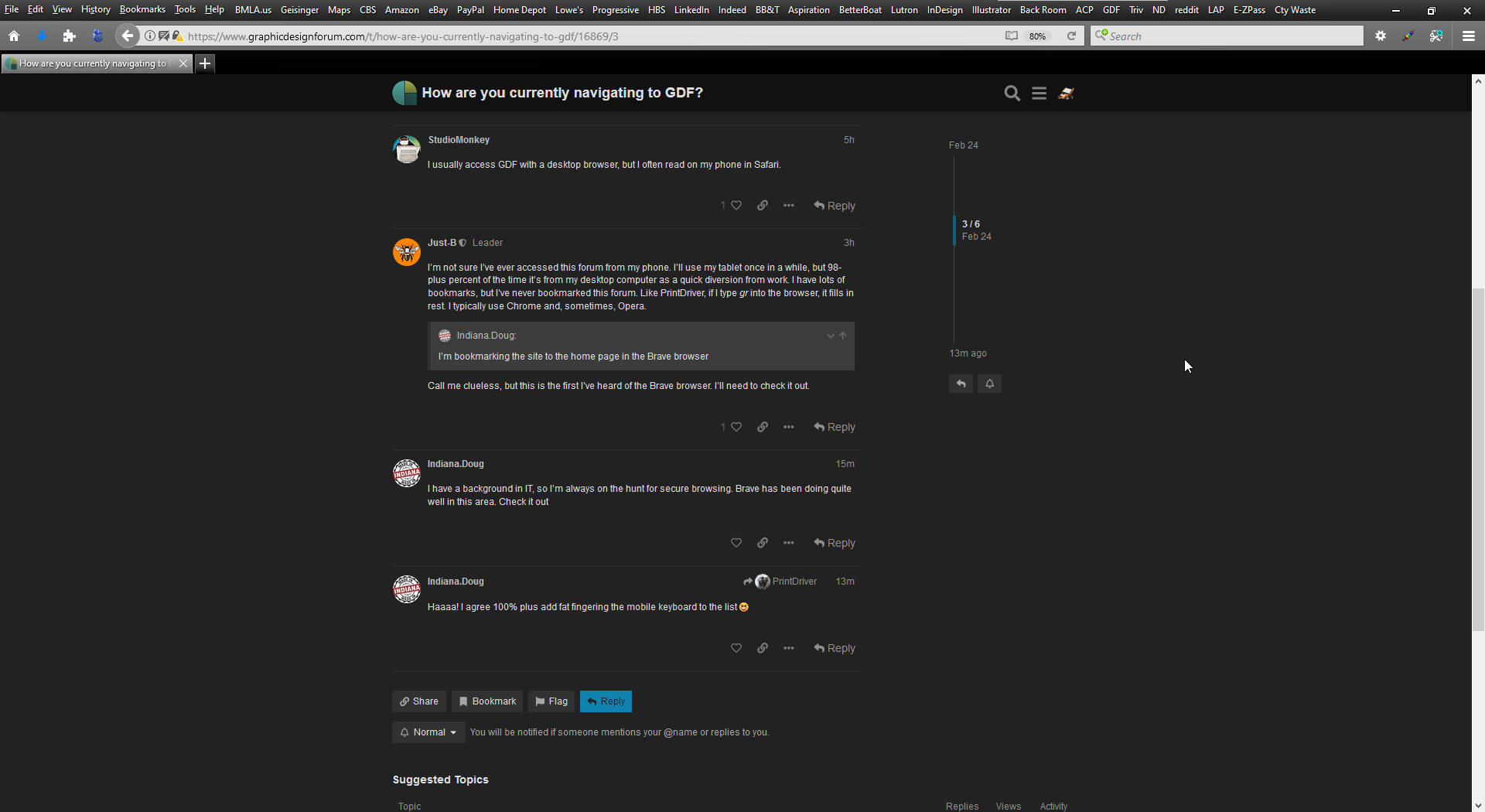
Task: Jump to quoted post via up arrow
Action: click(843, 336)
